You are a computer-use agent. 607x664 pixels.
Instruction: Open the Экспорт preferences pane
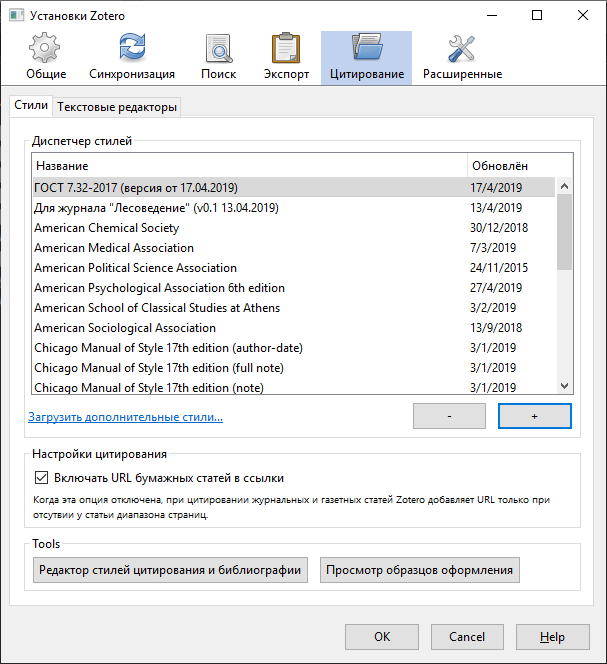point(286,58)
